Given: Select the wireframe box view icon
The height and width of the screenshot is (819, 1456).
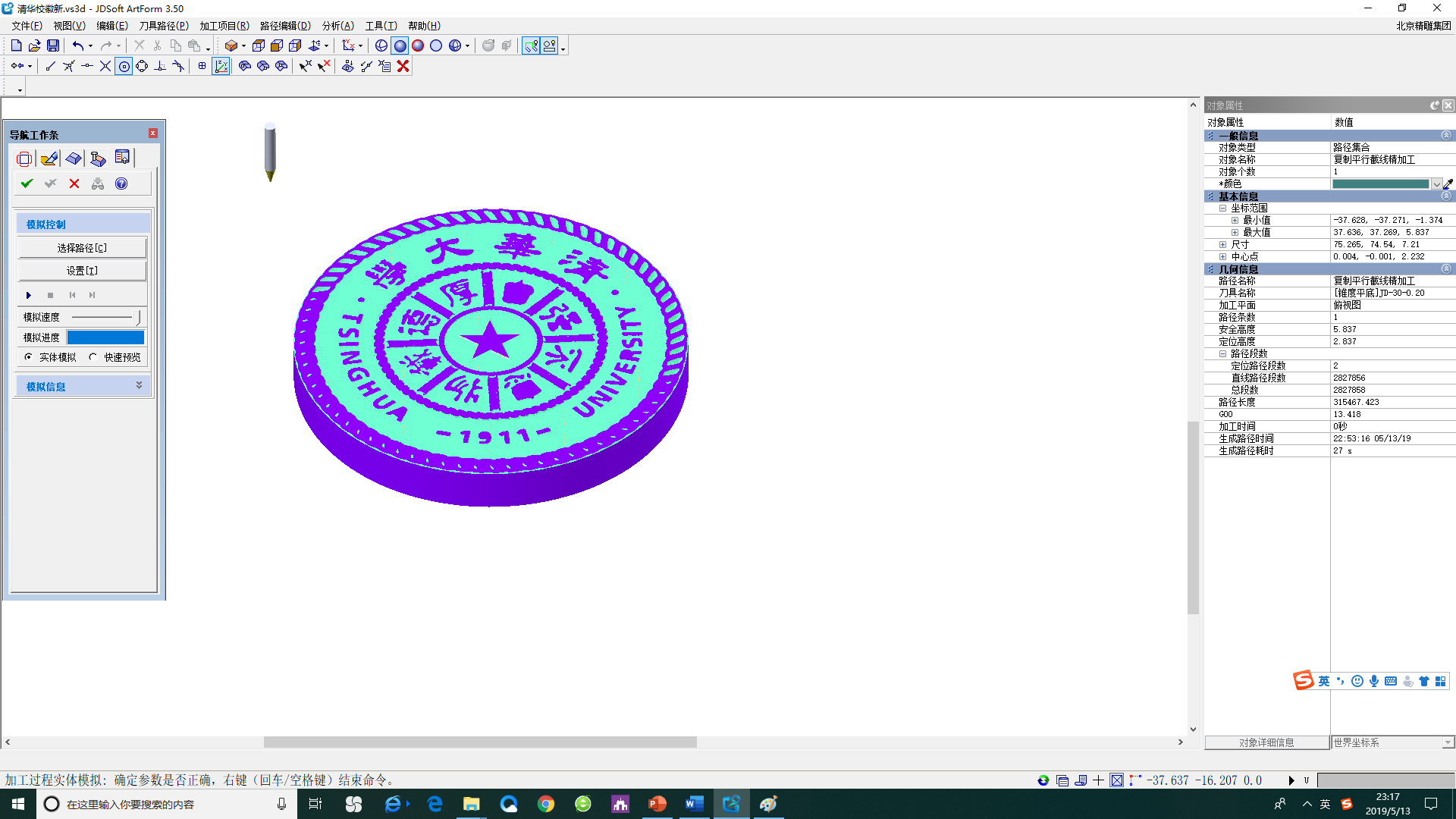Looking at the screenshot, I should click(x=259, y=45).
